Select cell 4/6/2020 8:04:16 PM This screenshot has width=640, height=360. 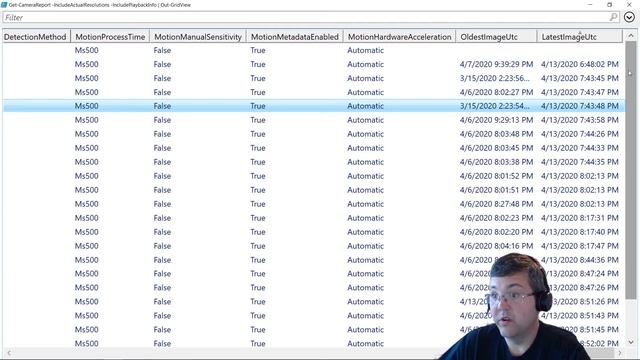(496, 246)
